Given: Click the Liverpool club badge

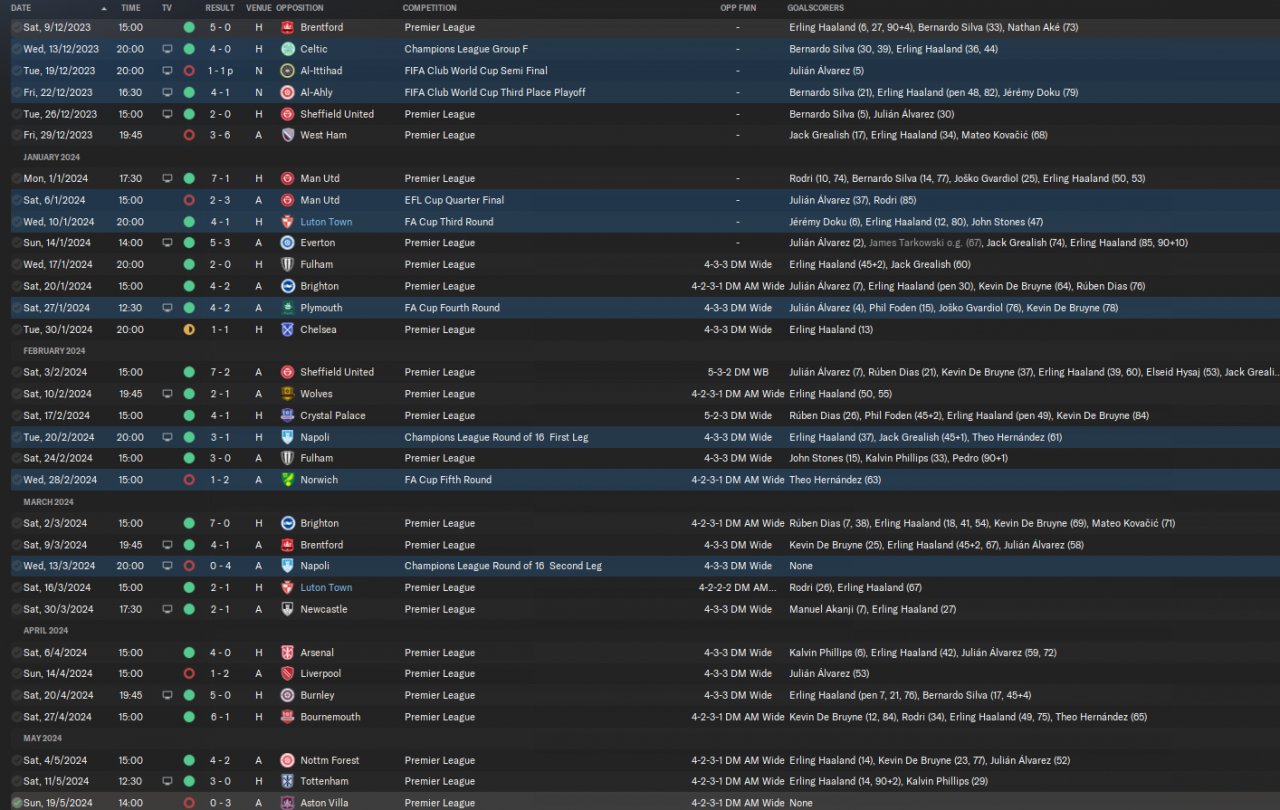Looking at the screenshot, I should tap(287, 674).
